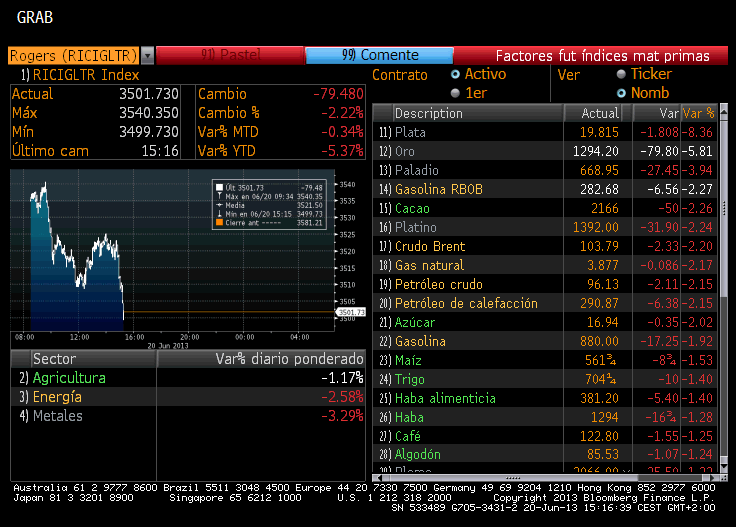The height and width of the screenshot is (527, 736).
Task: Click the GRAB title text
Action: pos(35,17)
